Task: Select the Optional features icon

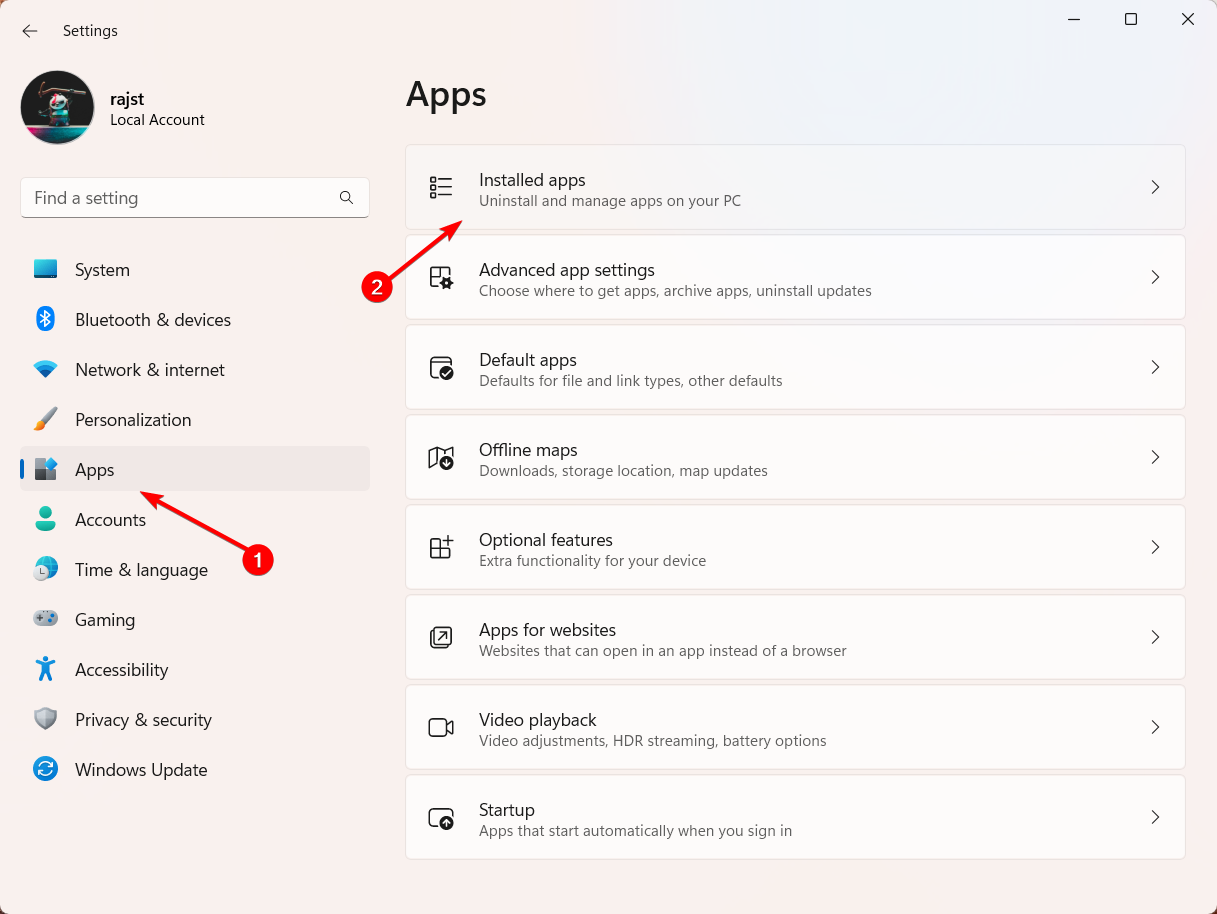Action: pos(440,547)
